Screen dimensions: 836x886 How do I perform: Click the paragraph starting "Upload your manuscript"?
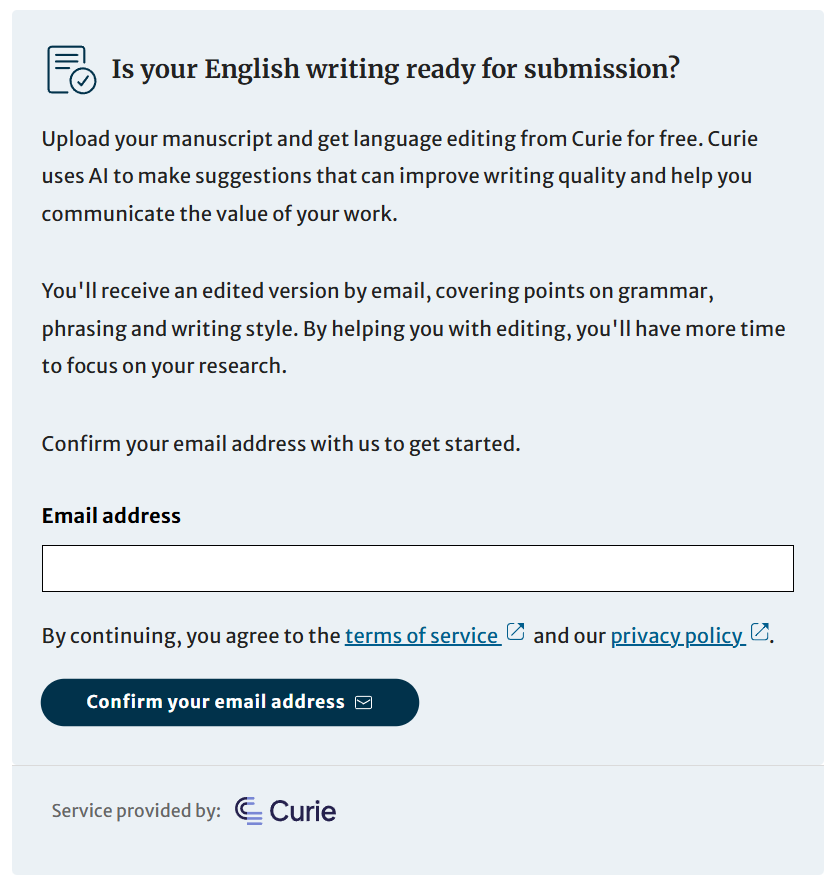tap(400, 176)
